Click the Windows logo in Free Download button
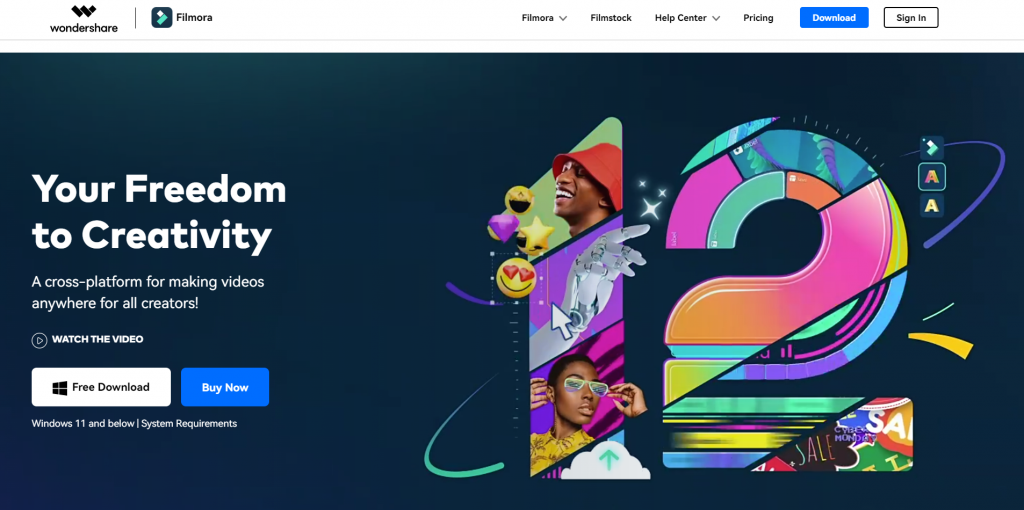1024x510 pixels. (x=60, y=388)
